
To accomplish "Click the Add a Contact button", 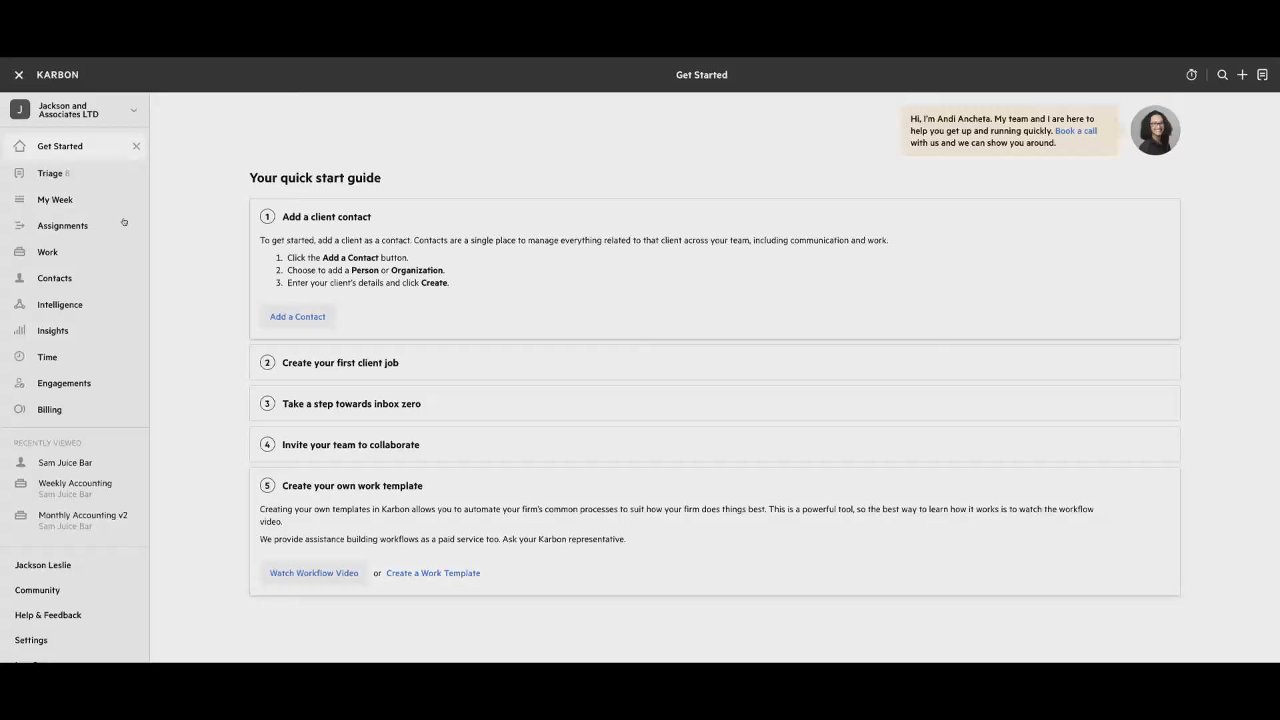I will 297,317.
